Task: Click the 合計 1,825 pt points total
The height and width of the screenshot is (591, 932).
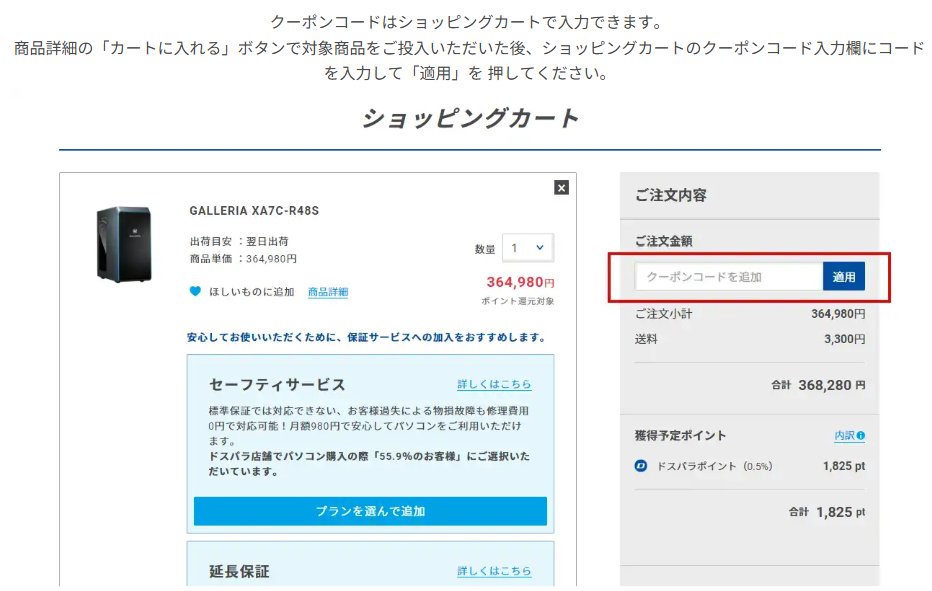Action: tap(827, 512)
